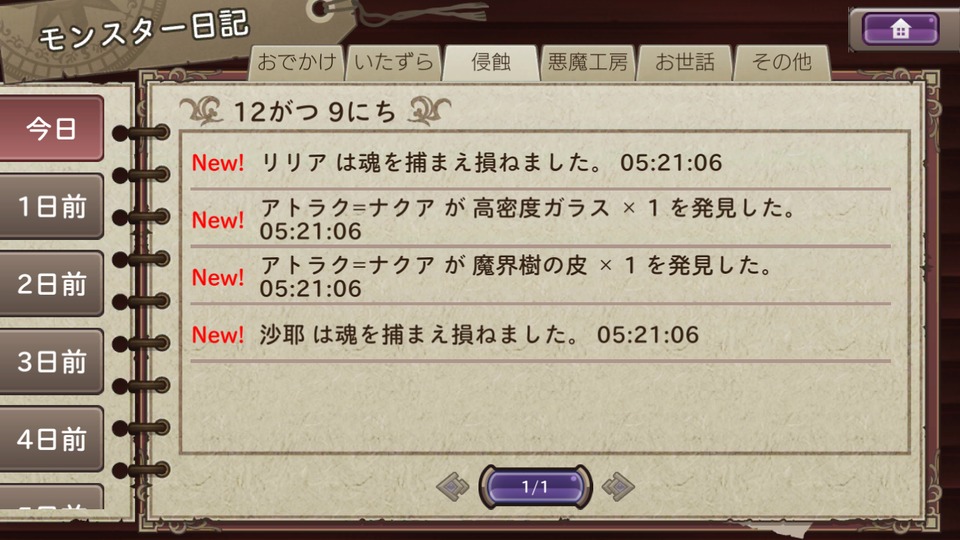This screenshot has height=540, width=960.
Task: Tap the 1/1 page indicator
Action: tap(535, 487)
